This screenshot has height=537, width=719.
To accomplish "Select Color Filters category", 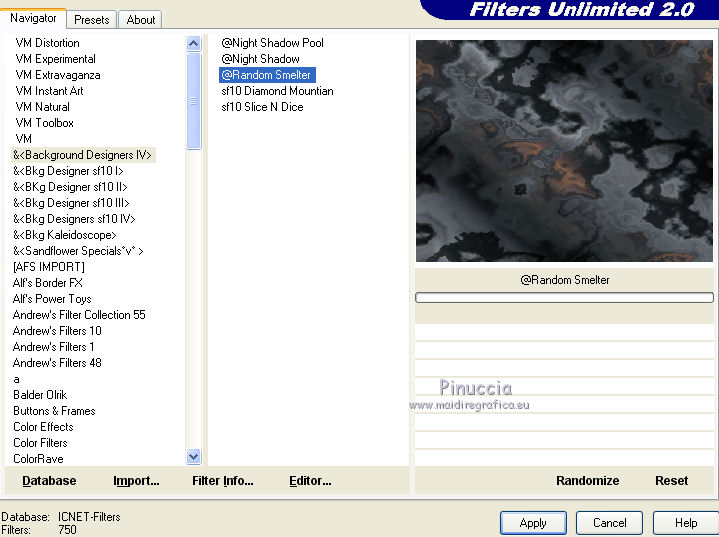I will coord(40,443).
